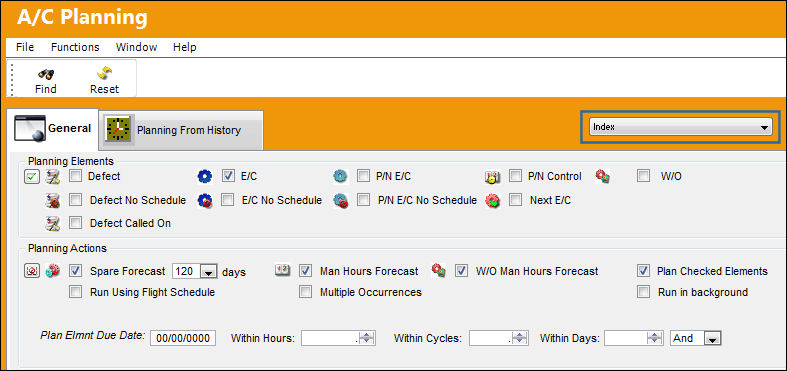This screenshot has width=787, height=371.
Task: Tick the Next E/C checkbox
Action: [515, 200]
